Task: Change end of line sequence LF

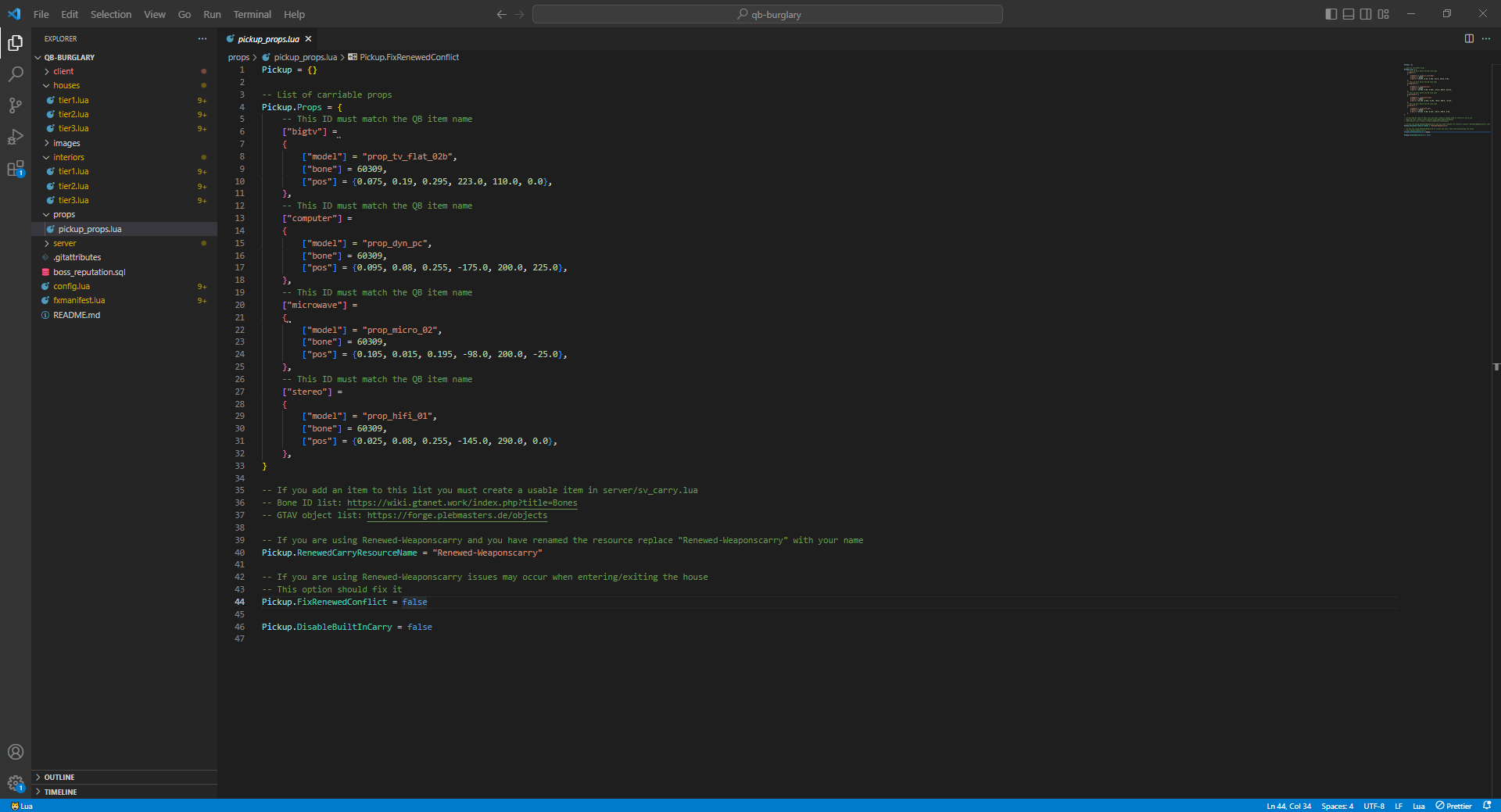Action: coord(1399,806)
